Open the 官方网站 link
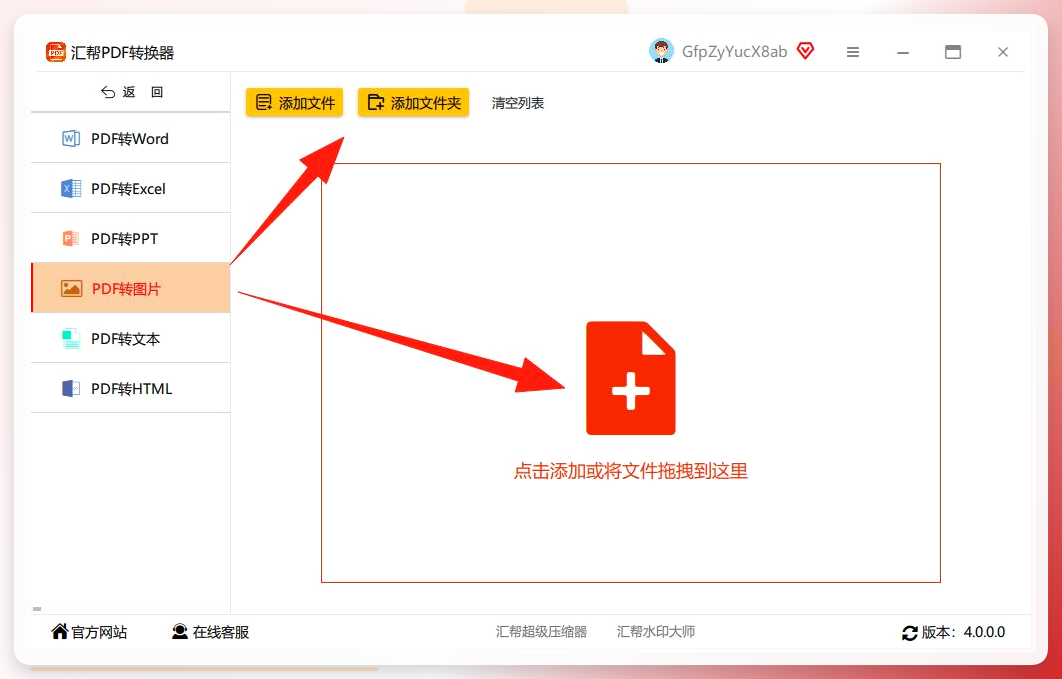 click(89, 632)
